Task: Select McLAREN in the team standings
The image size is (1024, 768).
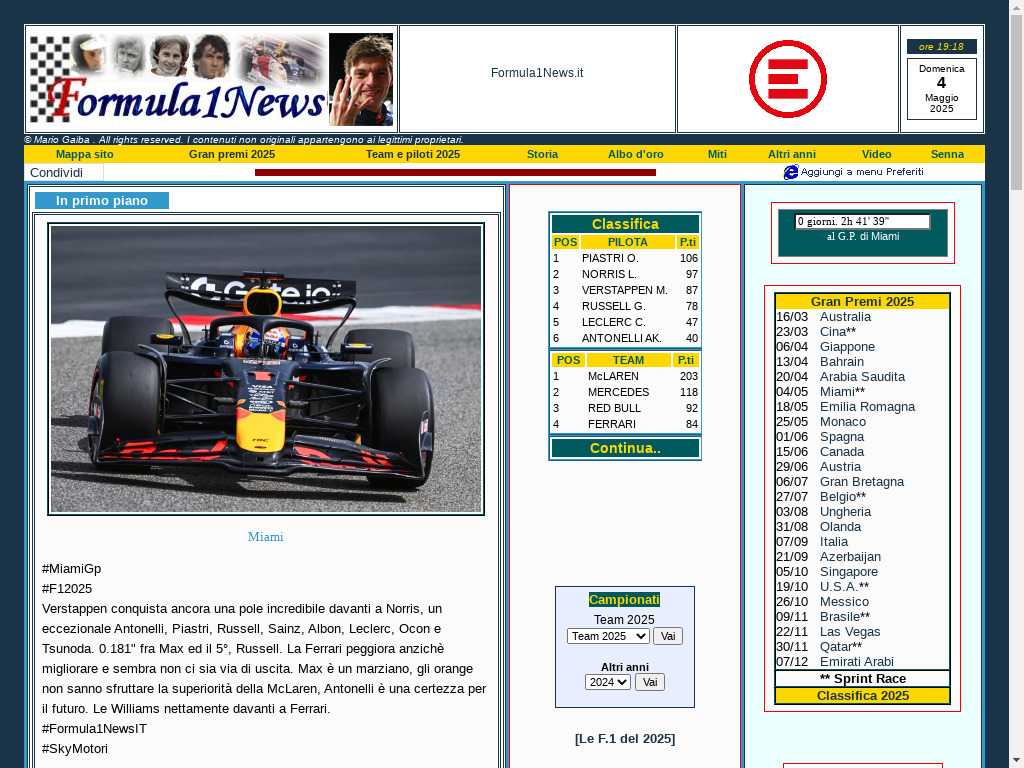Action: click(x=613, y=376)
